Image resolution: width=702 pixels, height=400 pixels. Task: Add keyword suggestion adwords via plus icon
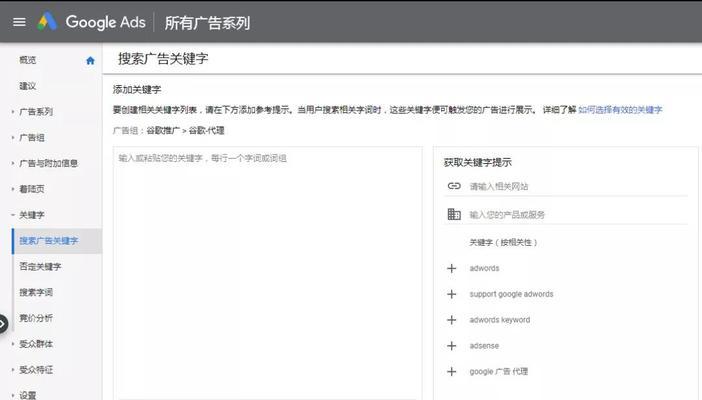[x=451, y=268]
